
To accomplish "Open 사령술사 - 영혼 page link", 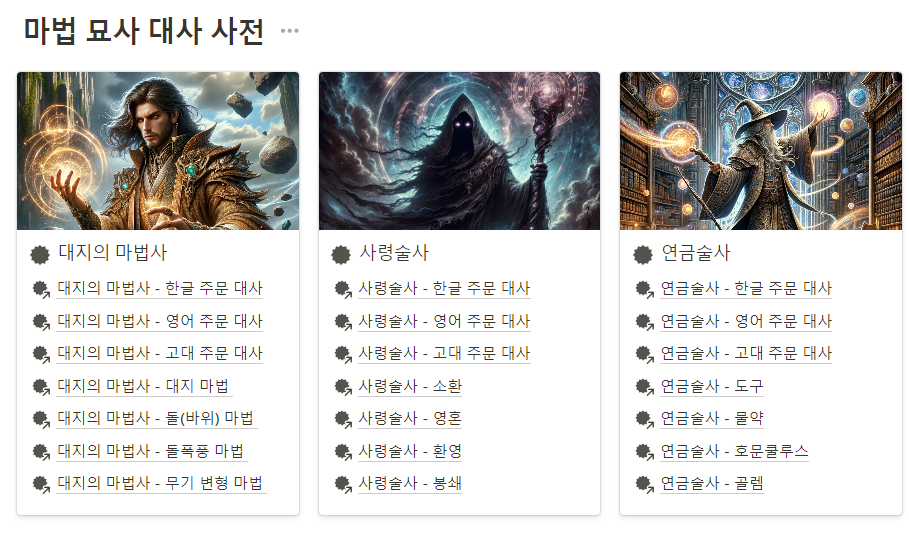I will tap(410, 418).
